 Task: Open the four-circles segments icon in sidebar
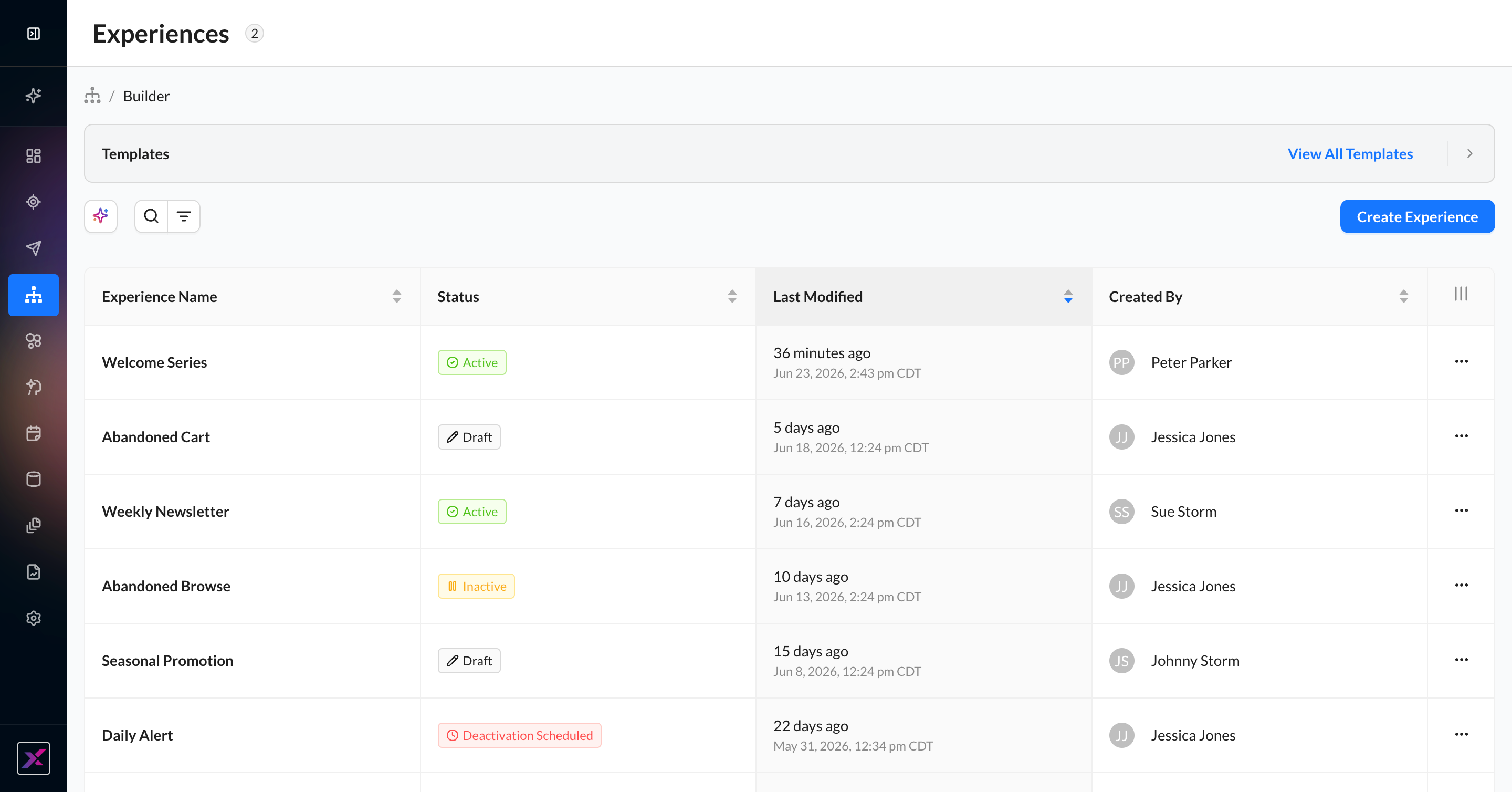(x=34, y=340)
